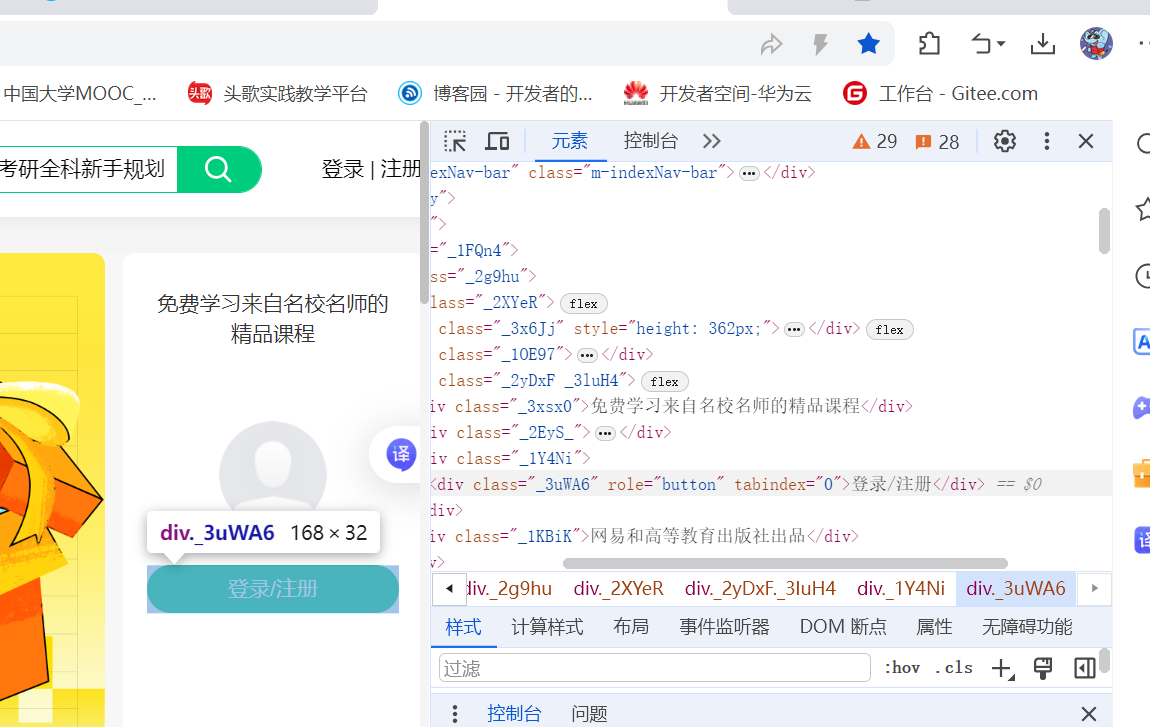Click the purple translate 译 floating icon
1150x727 pixels.
tap(401, 455)
